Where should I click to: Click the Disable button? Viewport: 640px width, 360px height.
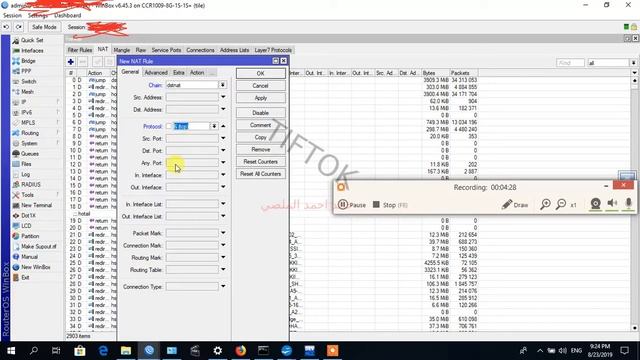260,113
